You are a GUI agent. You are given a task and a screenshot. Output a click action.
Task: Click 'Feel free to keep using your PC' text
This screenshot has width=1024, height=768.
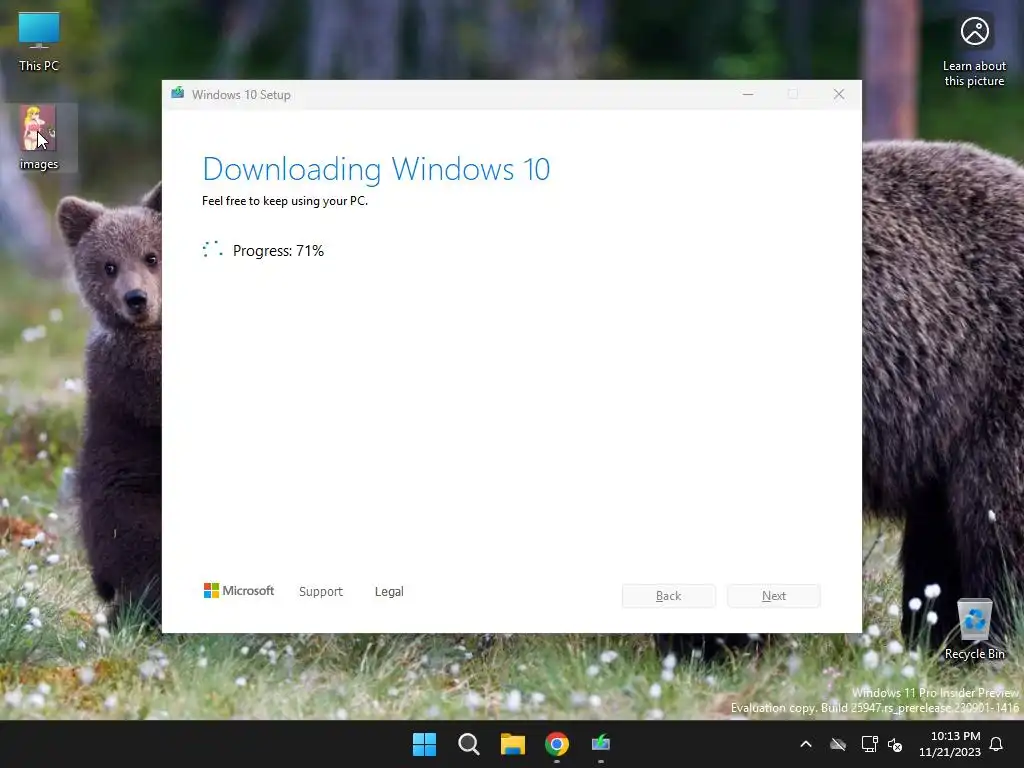point(285,201)
